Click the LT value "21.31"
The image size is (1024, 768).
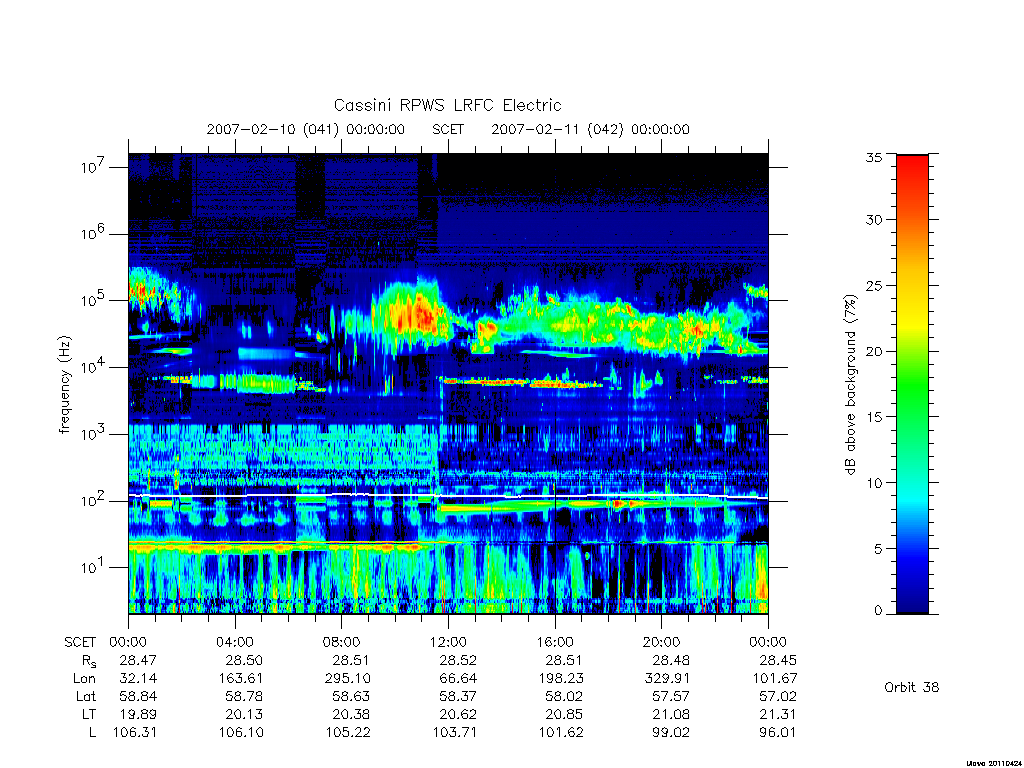pyautogui.click(x=777, y=714)
